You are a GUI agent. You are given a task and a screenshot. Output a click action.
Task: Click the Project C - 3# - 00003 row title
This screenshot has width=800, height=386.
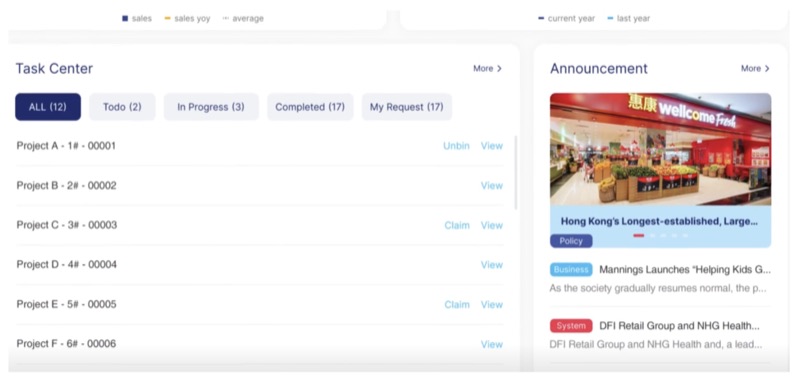(67, 225)
